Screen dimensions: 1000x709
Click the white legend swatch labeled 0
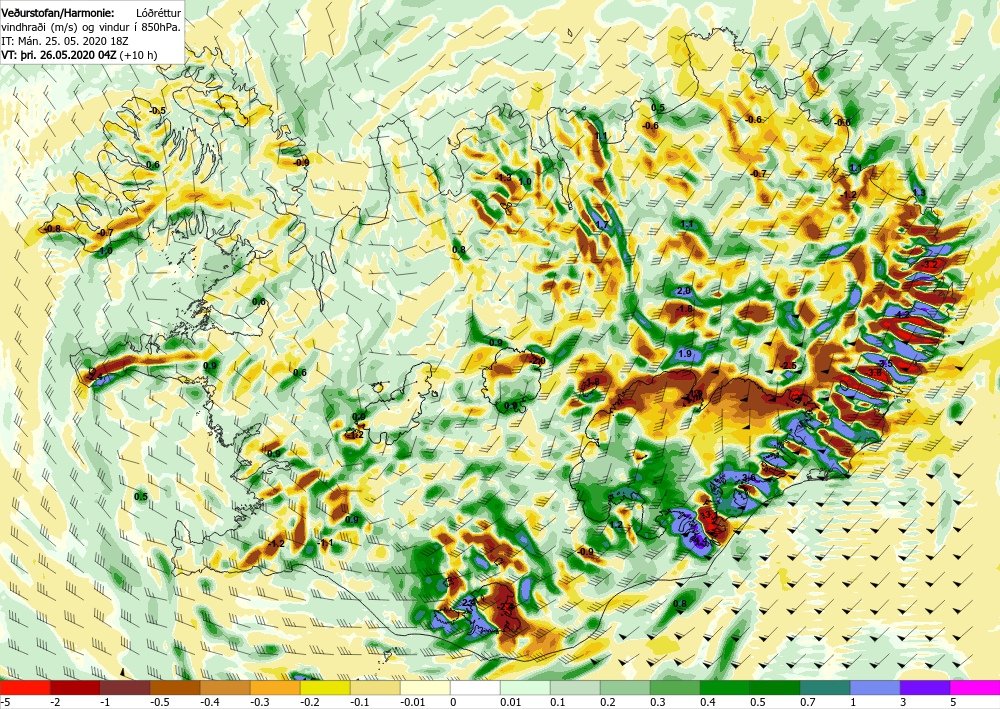(x=475, y=687)
